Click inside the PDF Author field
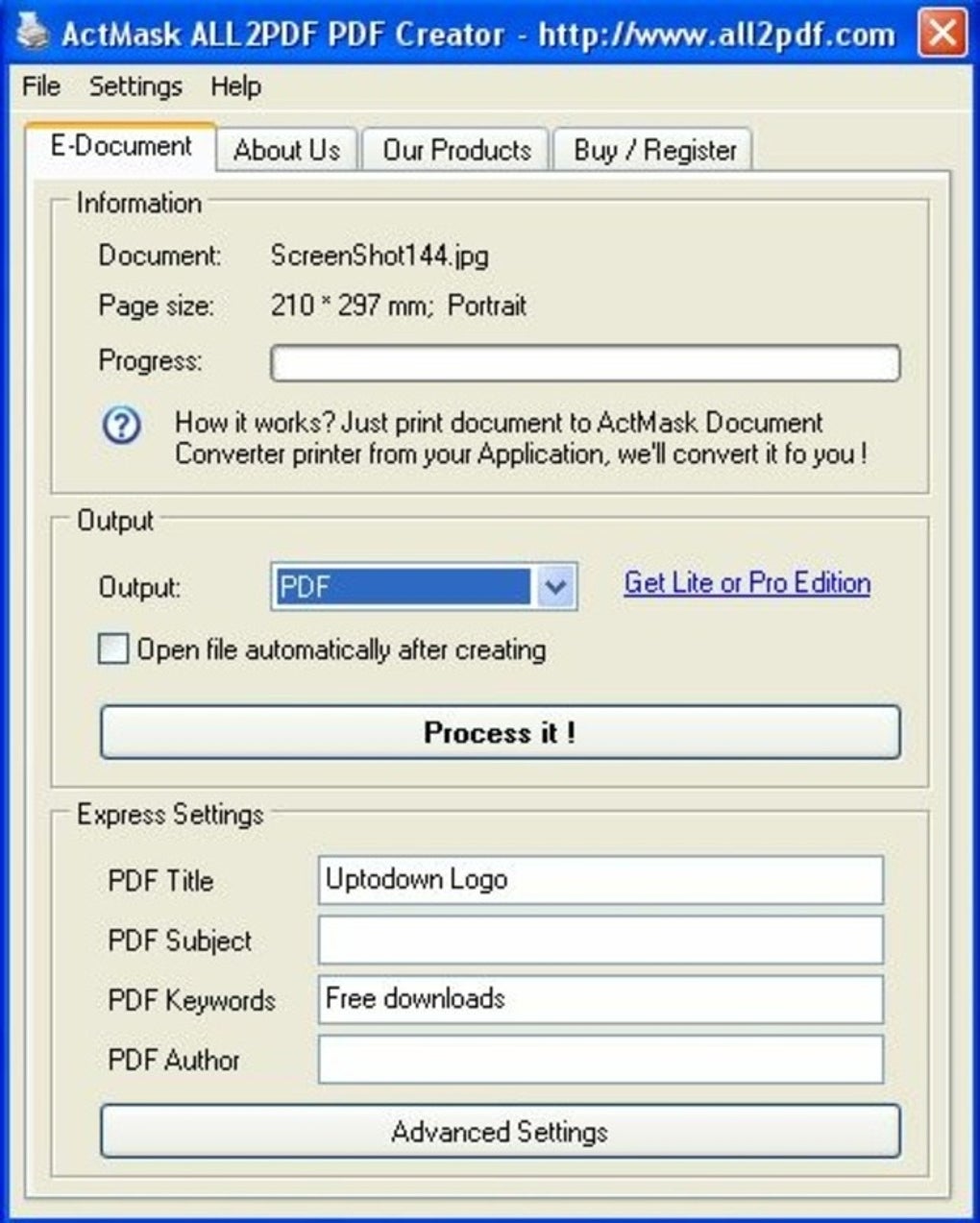 coord(600,1060)
